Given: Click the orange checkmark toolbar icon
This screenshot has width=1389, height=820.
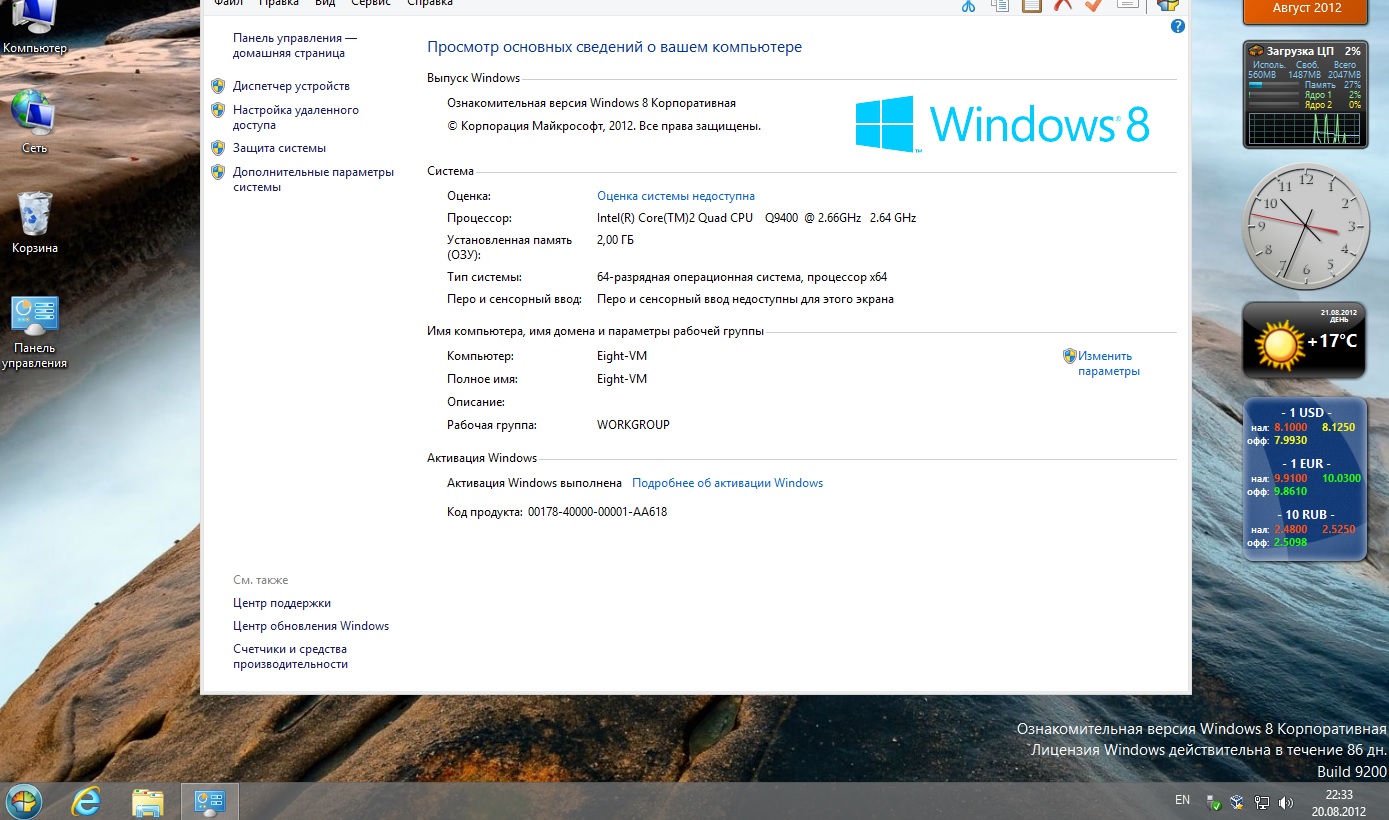Looking at the screenshot, I should point(1093,5).
